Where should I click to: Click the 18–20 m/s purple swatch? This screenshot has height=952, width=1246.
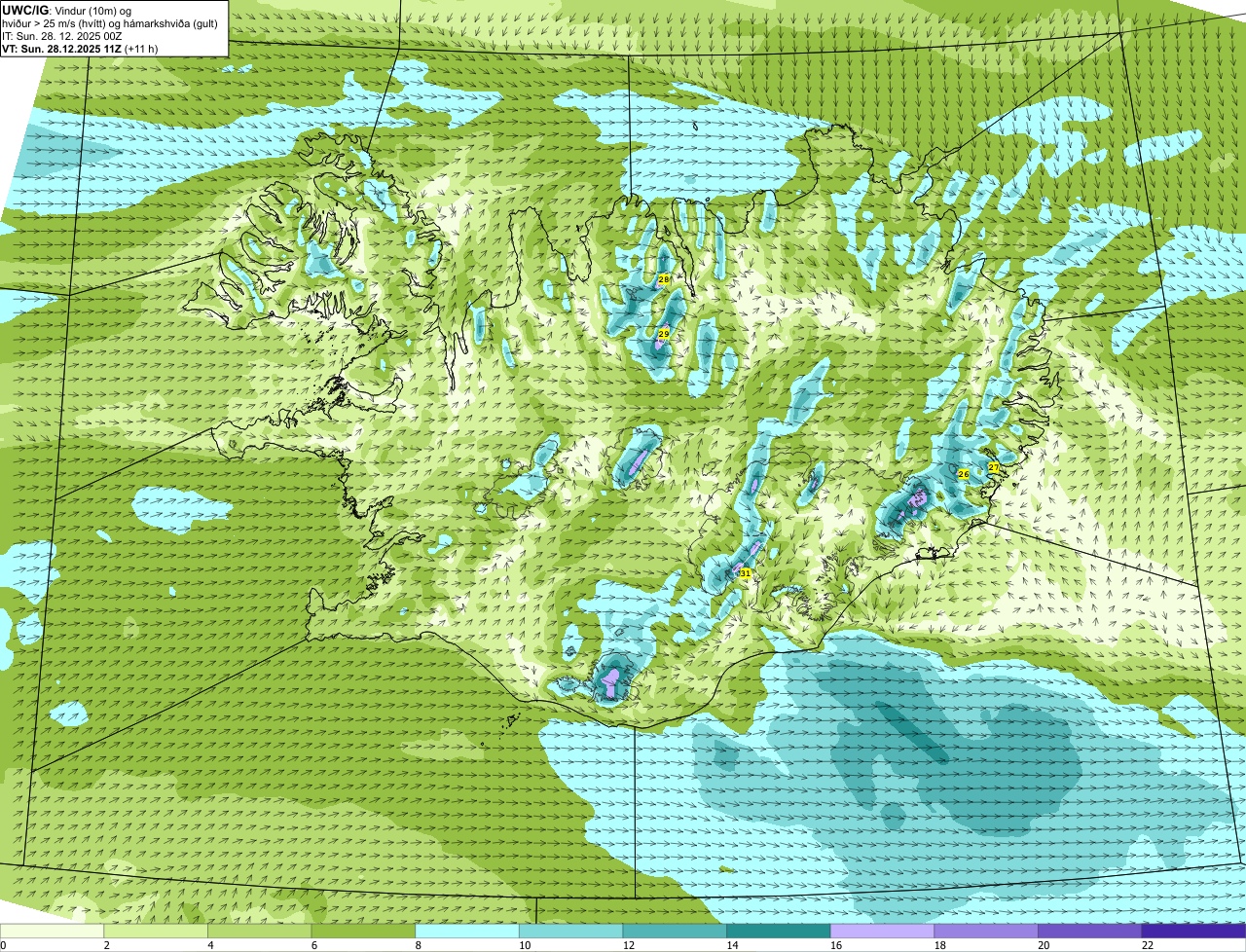coord(986,931)
